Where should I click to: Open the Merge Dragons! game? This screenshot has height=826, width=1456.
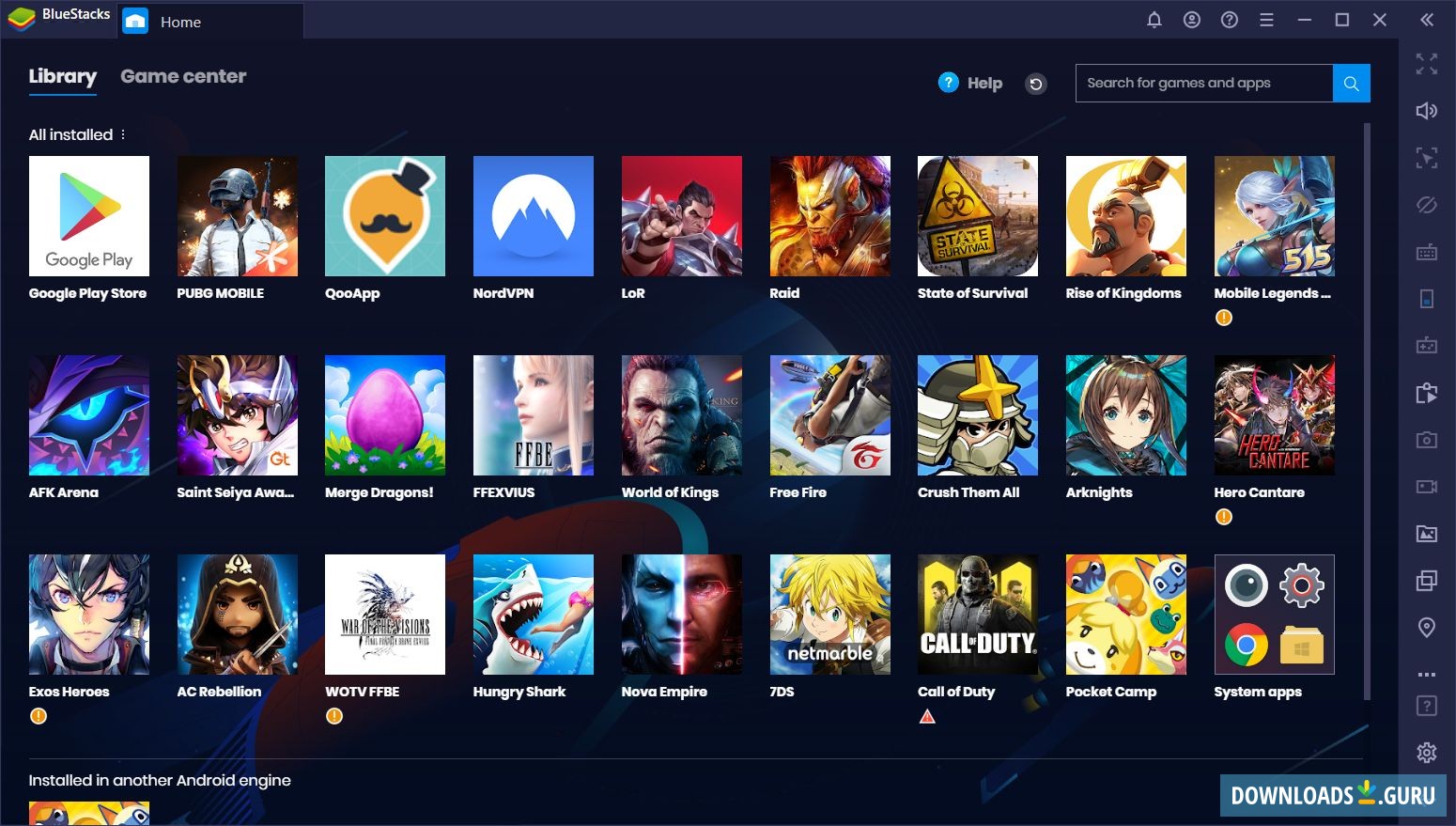pos(385,415)
